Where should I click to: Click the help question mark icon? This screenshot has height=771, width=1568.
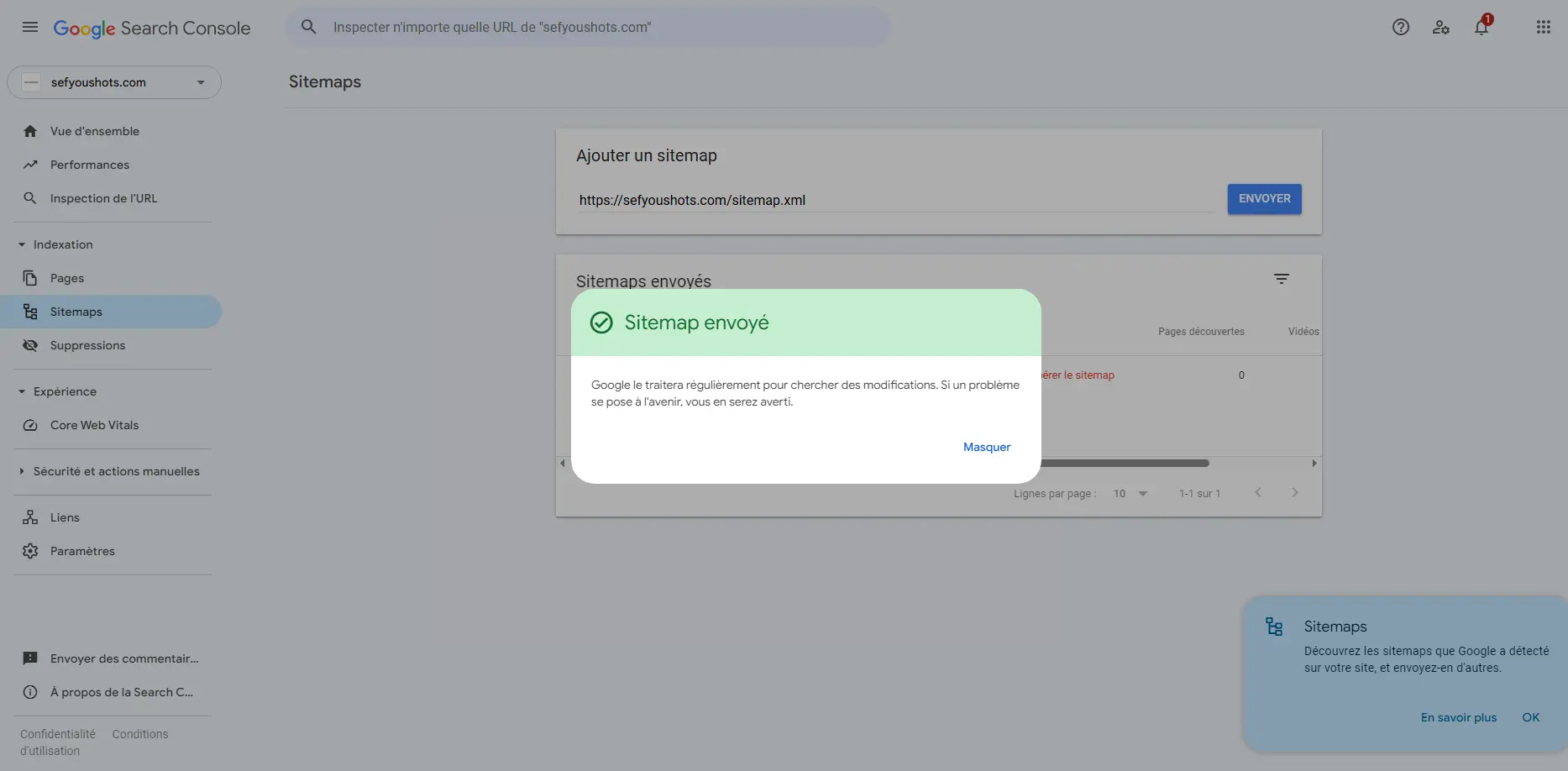(1400, 27)
